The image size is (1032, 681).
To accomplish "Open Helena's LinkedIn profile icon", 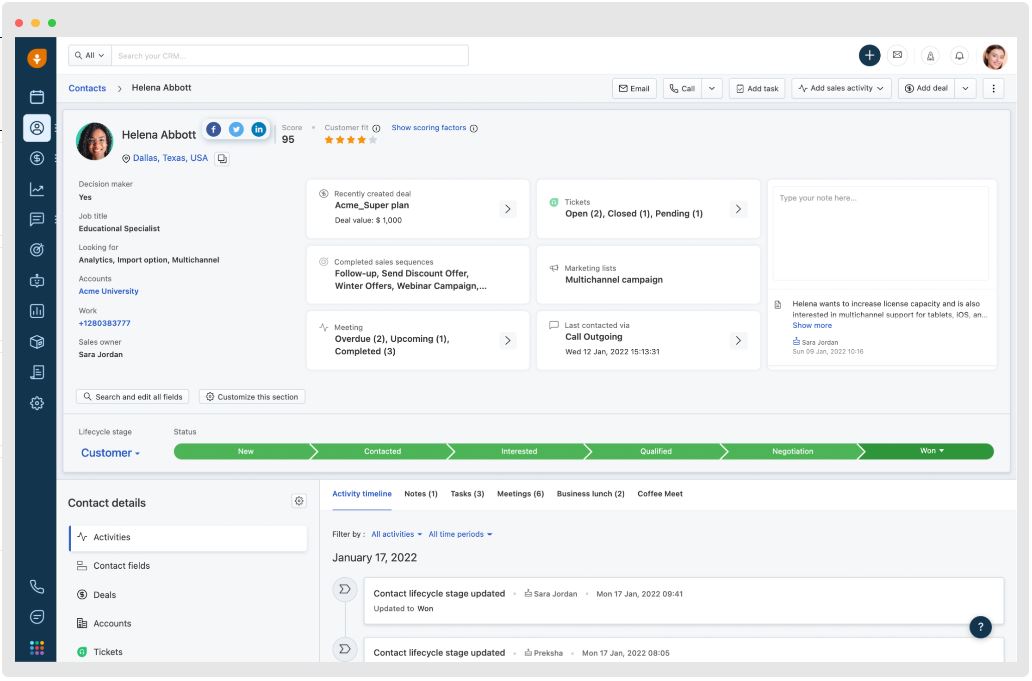I will coord(259,130).
